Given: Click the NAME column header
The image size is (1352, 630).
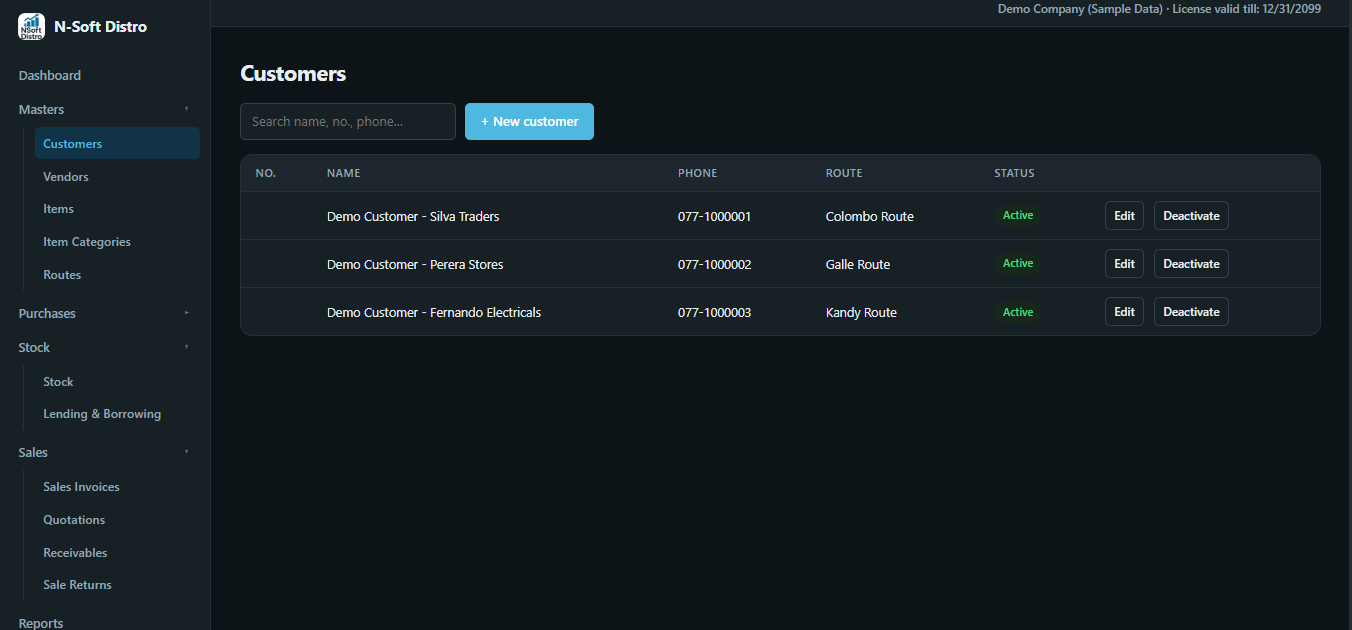Looking at the screenshot, I should tap(343, 173).
